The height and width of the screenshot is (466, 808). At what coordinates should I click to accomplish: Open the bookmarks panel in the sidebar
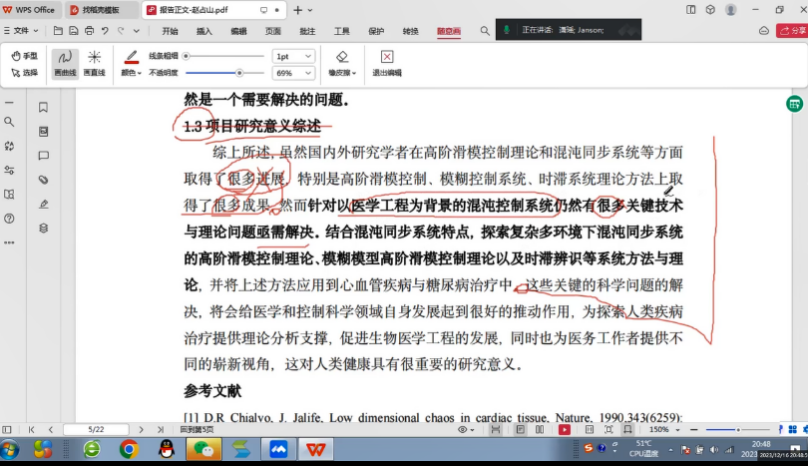coord(43,107)
